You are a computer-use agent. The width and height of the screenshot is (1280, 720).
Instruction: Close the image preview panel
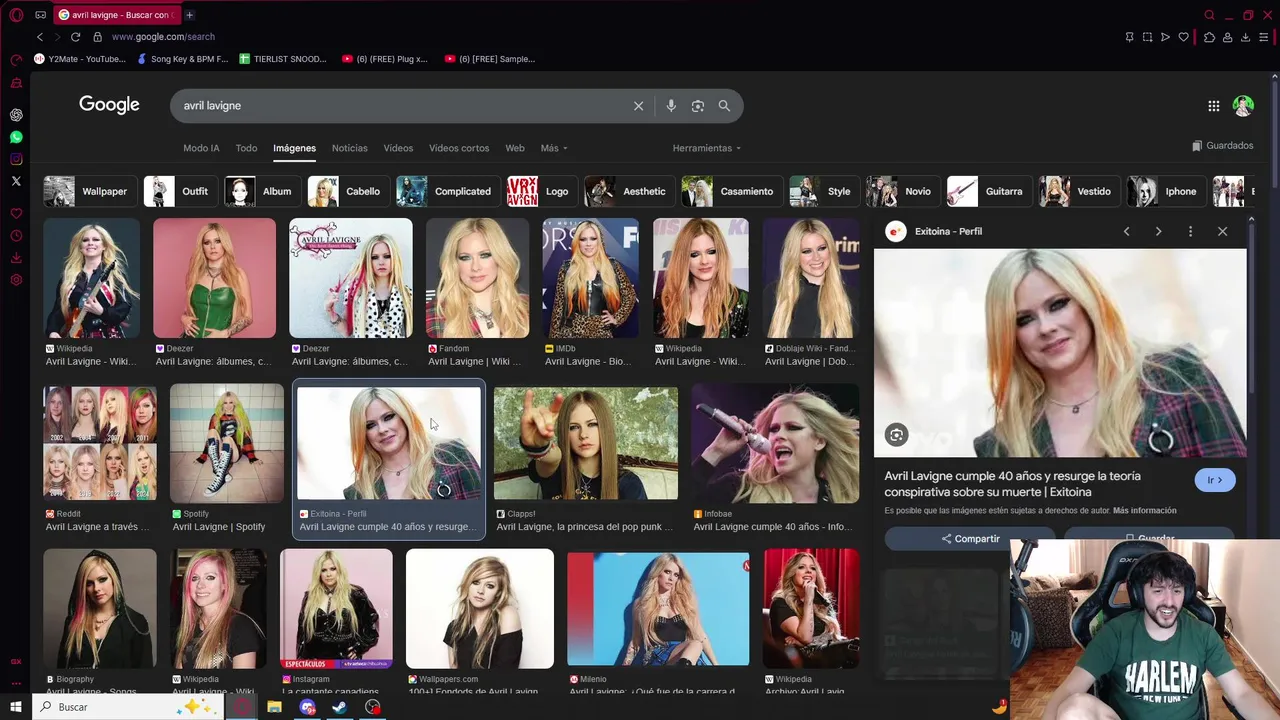1222,231
